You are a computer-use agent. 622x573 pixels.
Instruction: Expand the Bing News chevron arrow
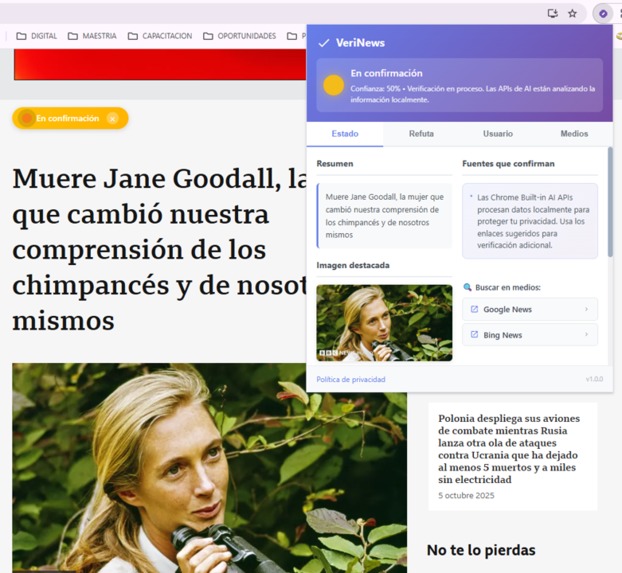586,334
